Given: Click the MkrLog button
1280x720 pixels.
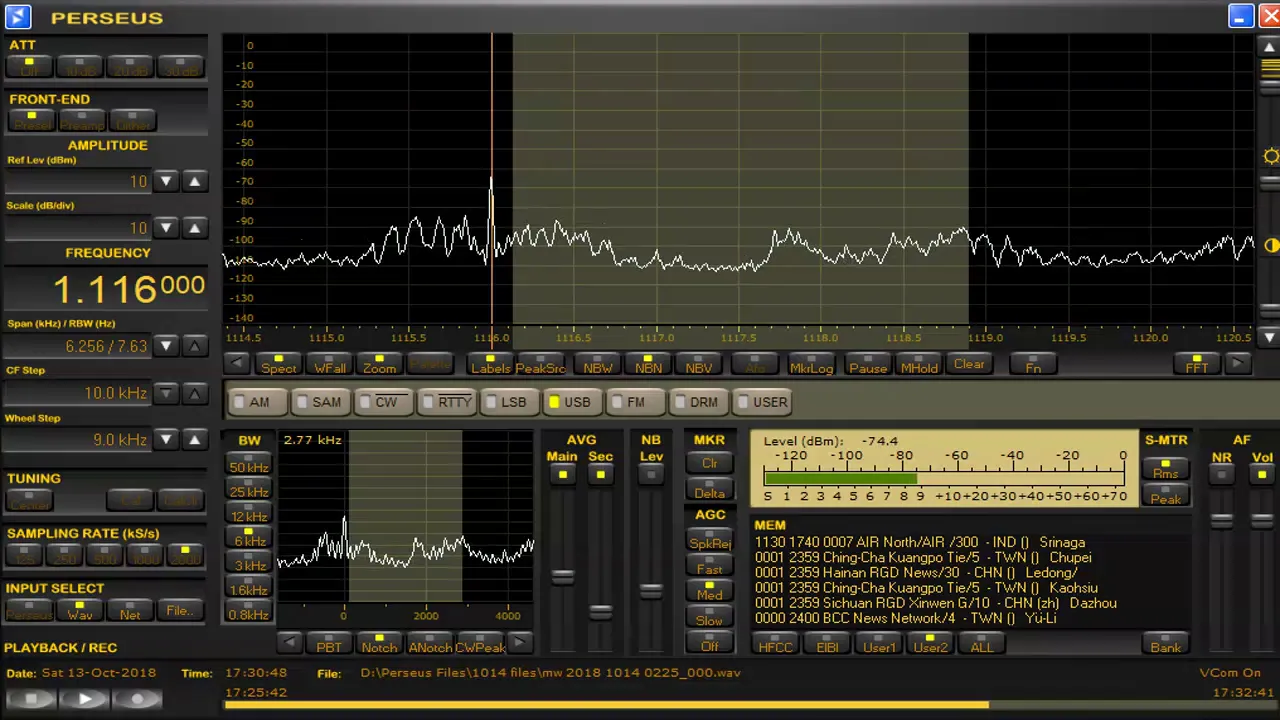Looking at the screenshot, I should click(x=811, y=364).
